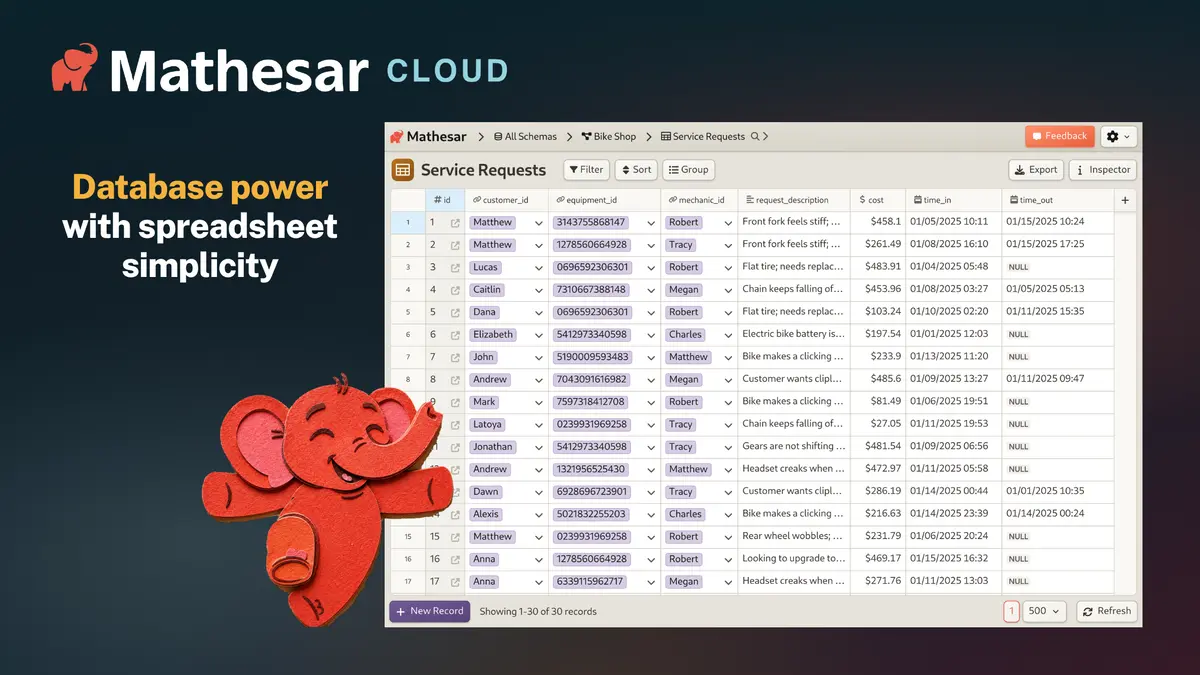Expand the customer dropdown for Lucas
The width and height of the screenshot is (1200, 675).
pyautogui.click(x=539, y=267)
